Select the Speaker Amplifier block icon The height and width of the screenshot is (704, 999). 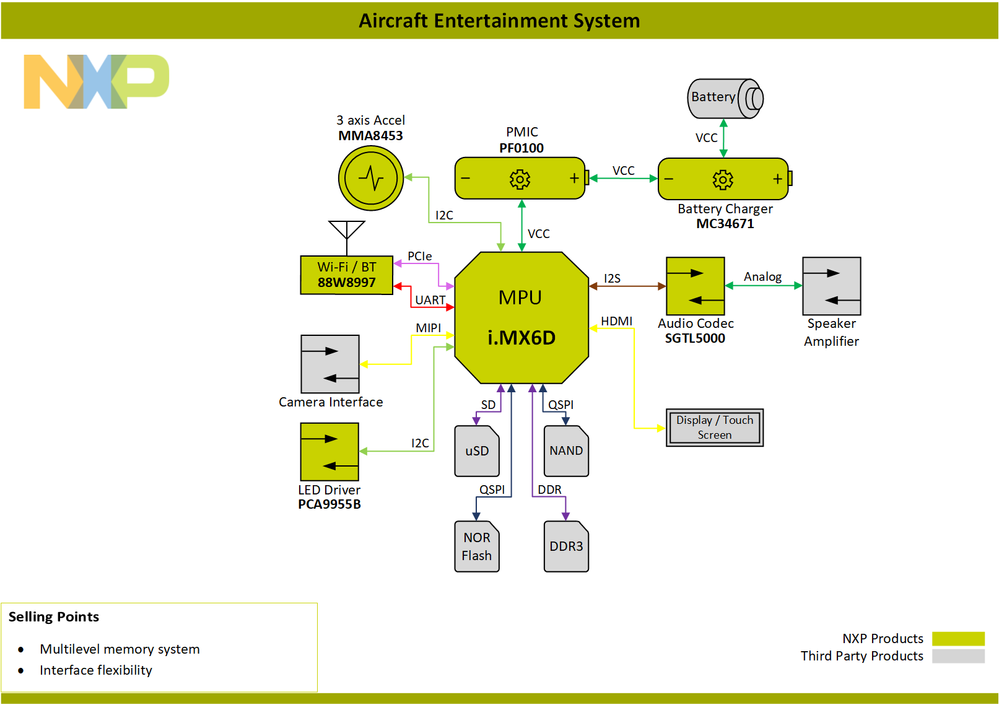(x=831, y=286)
